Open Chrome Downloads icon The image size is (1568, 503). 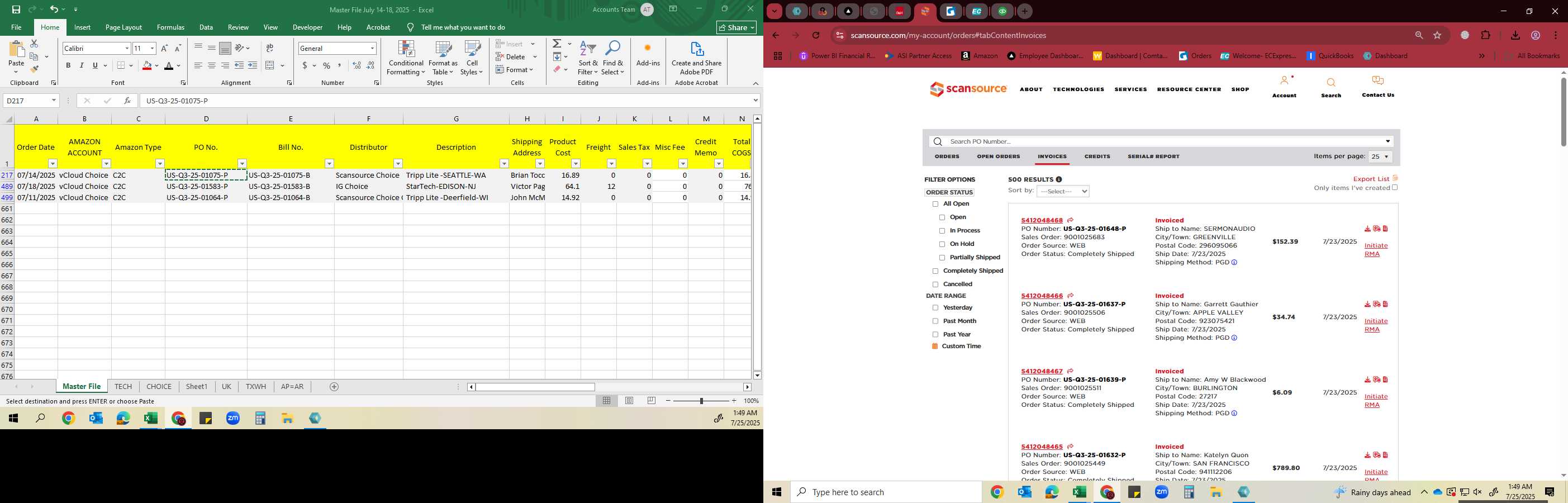[x=1515, y=35]
